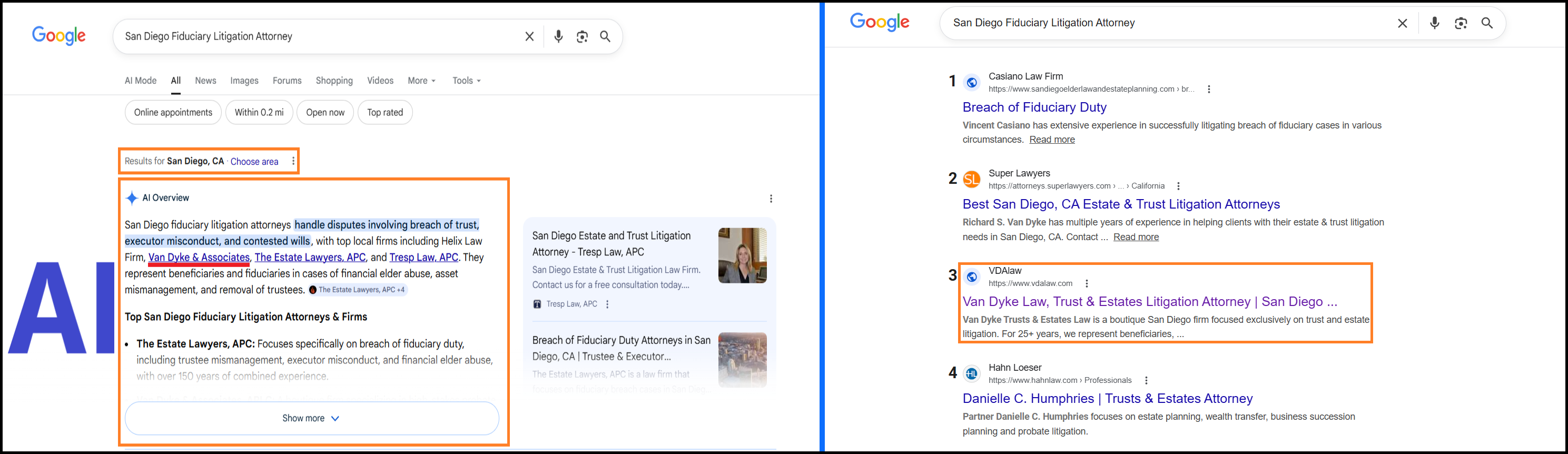1568x454 pixels.
Task: Open the Tresp Law, APC link in overview paragraph
Action: [423, 258]
